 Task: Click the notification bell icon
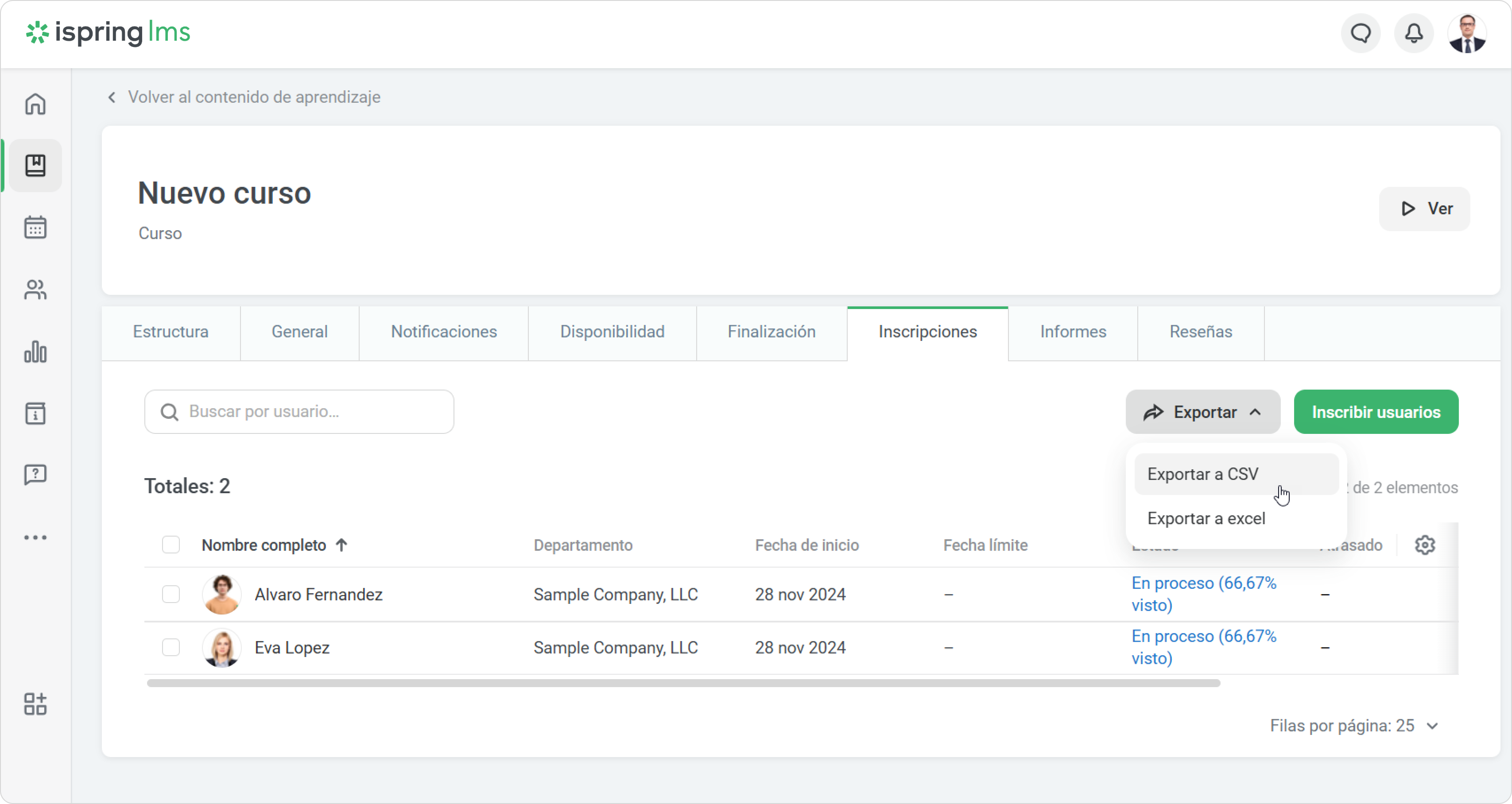(1413, 33)
